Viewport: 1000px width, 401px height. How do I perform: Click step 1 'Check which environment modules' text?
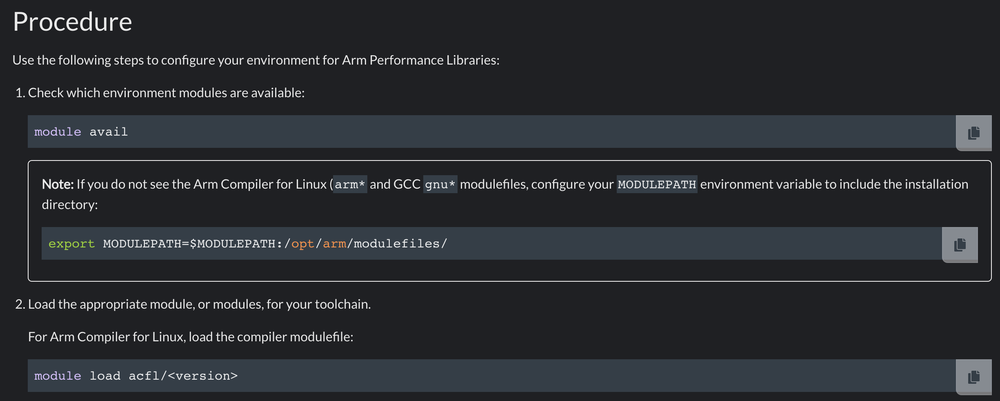pos(166,93)
